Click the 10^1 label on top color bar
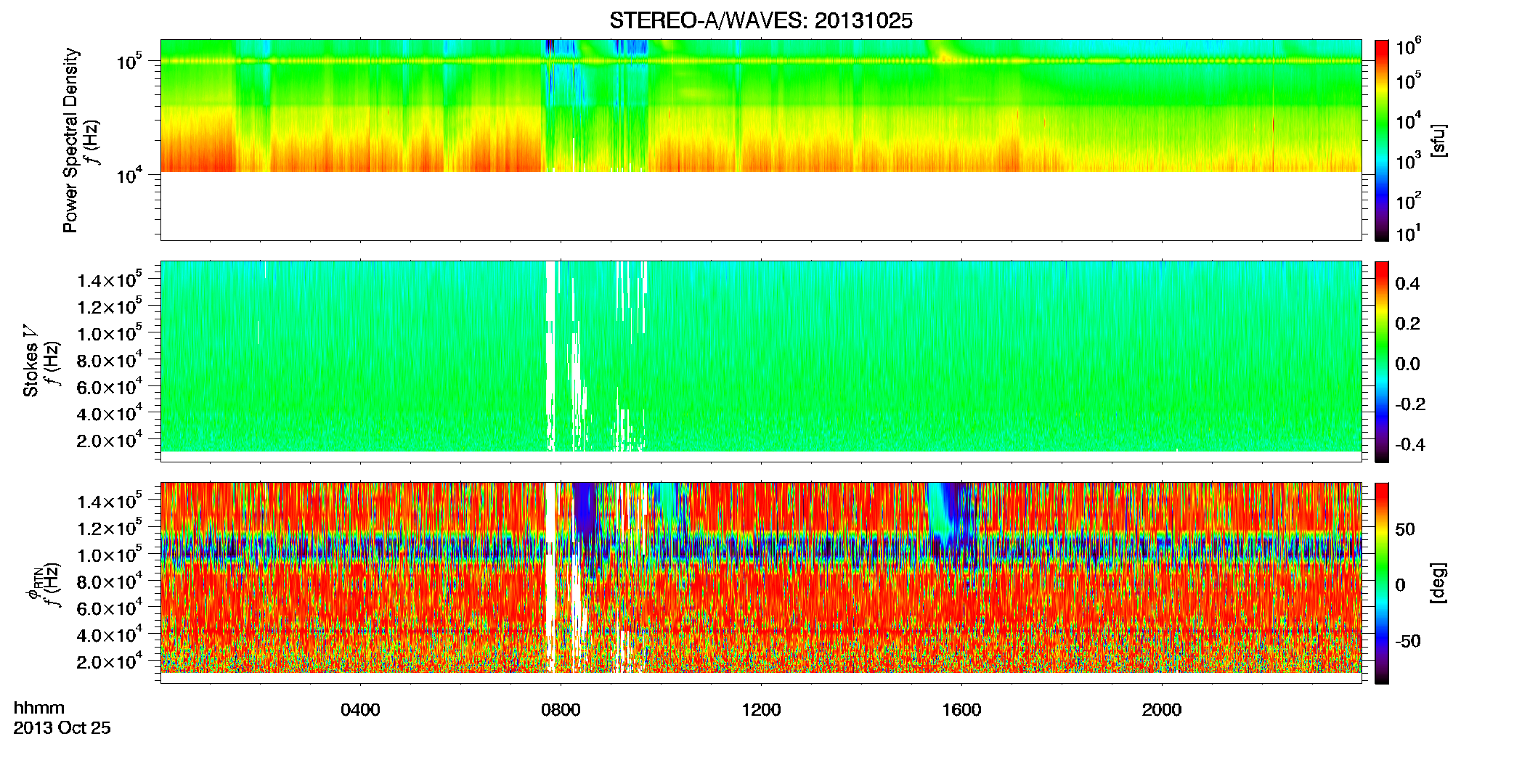Screen dimensions: 1522x784 (1408, 233)
